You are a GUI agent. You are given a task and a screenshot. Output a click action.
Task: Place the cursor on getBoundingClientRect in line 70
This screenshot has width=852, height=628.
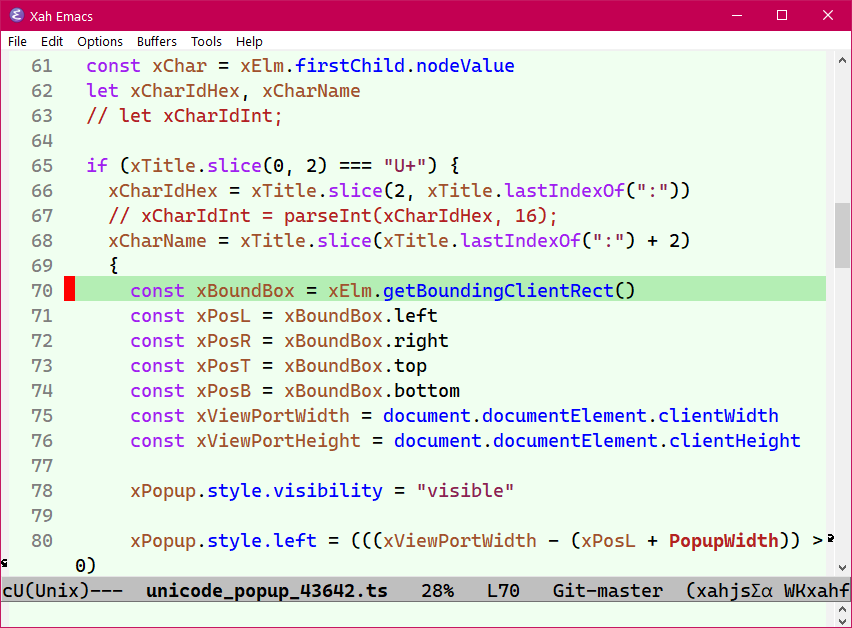point(498,291)
